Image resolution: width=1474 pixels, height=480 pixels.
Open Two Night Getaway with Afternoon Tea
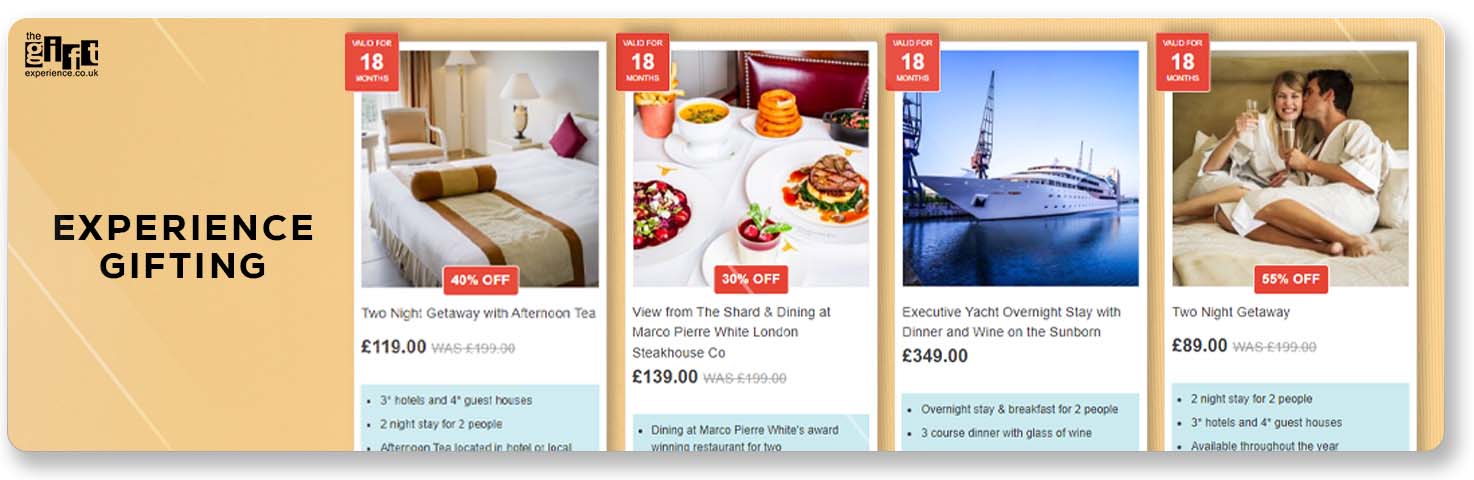point(478,313)
